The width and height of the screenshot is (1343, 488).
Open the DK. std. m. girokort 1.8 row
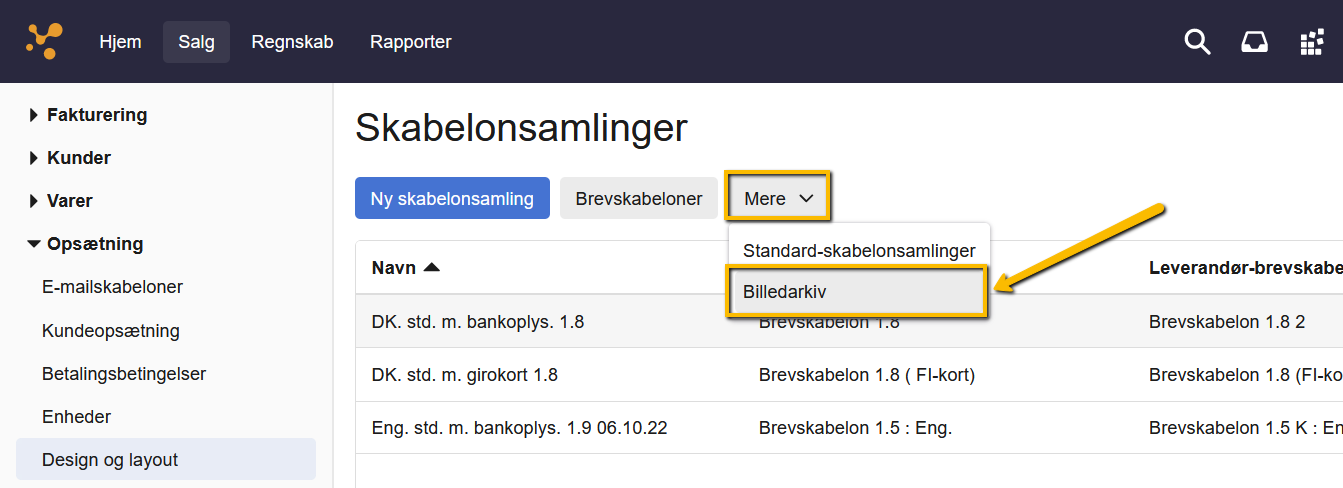point(465,375)
